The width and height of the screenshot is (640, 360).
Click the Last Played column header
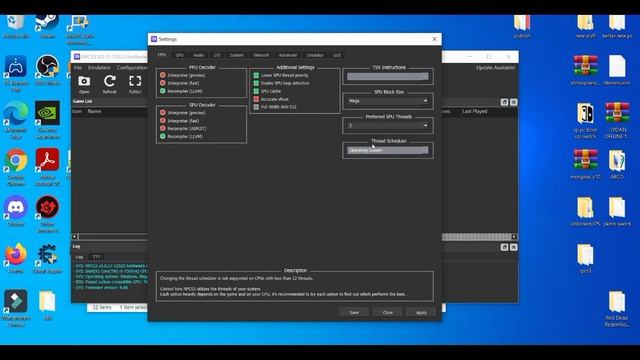click(475, 111)
